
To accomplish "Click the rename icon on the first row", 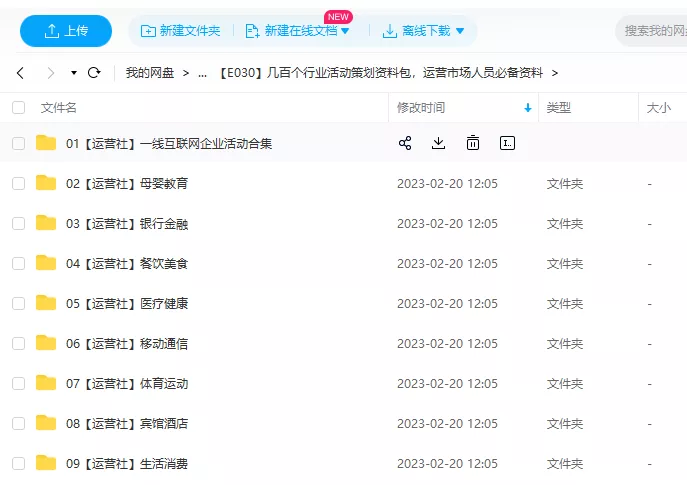I will coord(507,143).
